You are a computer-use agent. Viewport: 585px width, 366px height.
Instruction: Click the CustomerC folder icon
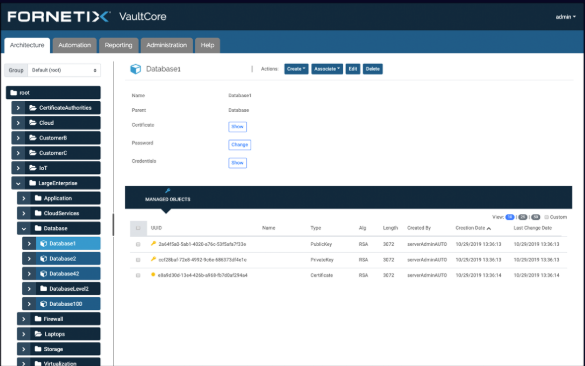click(x=33, y=153)
